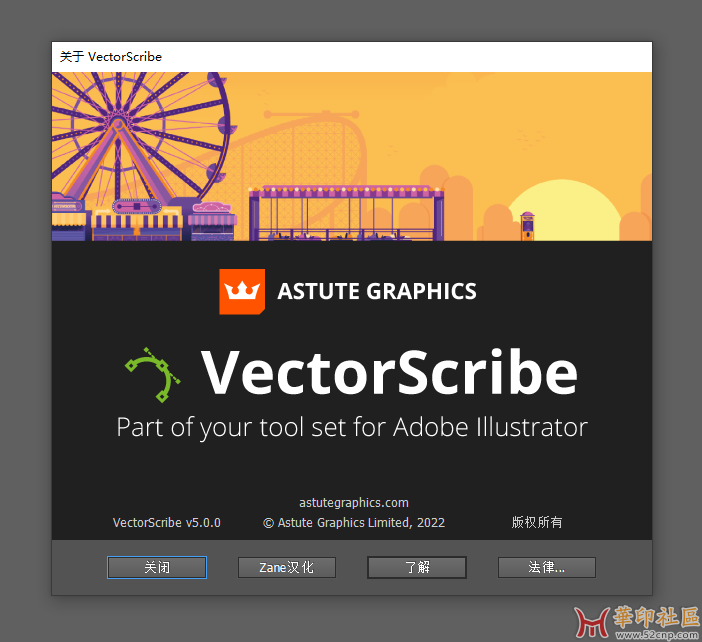Image resolution: width=702 pixels, height=642 pixels.
Task: Click the orange Astute Graphics crown logo
Action: [242, 291]
